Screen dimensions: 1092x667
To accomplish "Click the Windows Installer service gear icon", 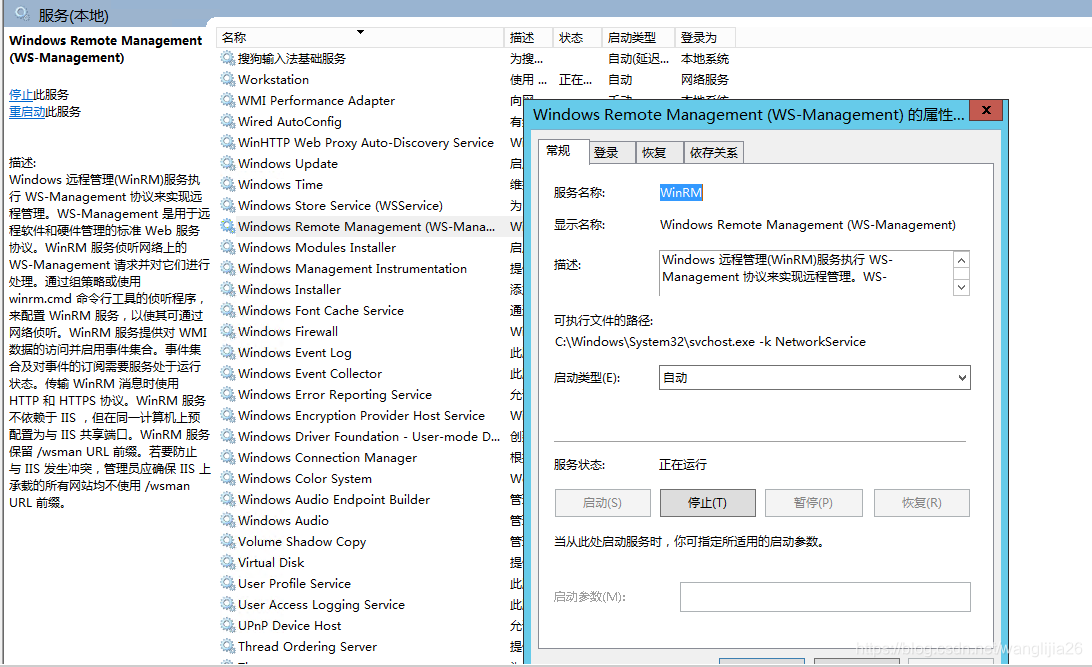I will [x=228, y=289].
